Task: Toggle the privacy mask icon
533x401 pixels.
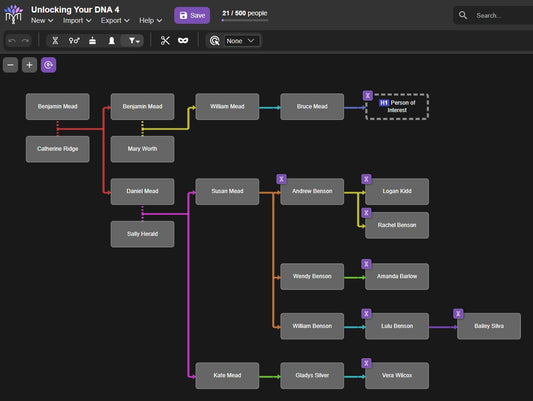Action: [x=183, y=41]
